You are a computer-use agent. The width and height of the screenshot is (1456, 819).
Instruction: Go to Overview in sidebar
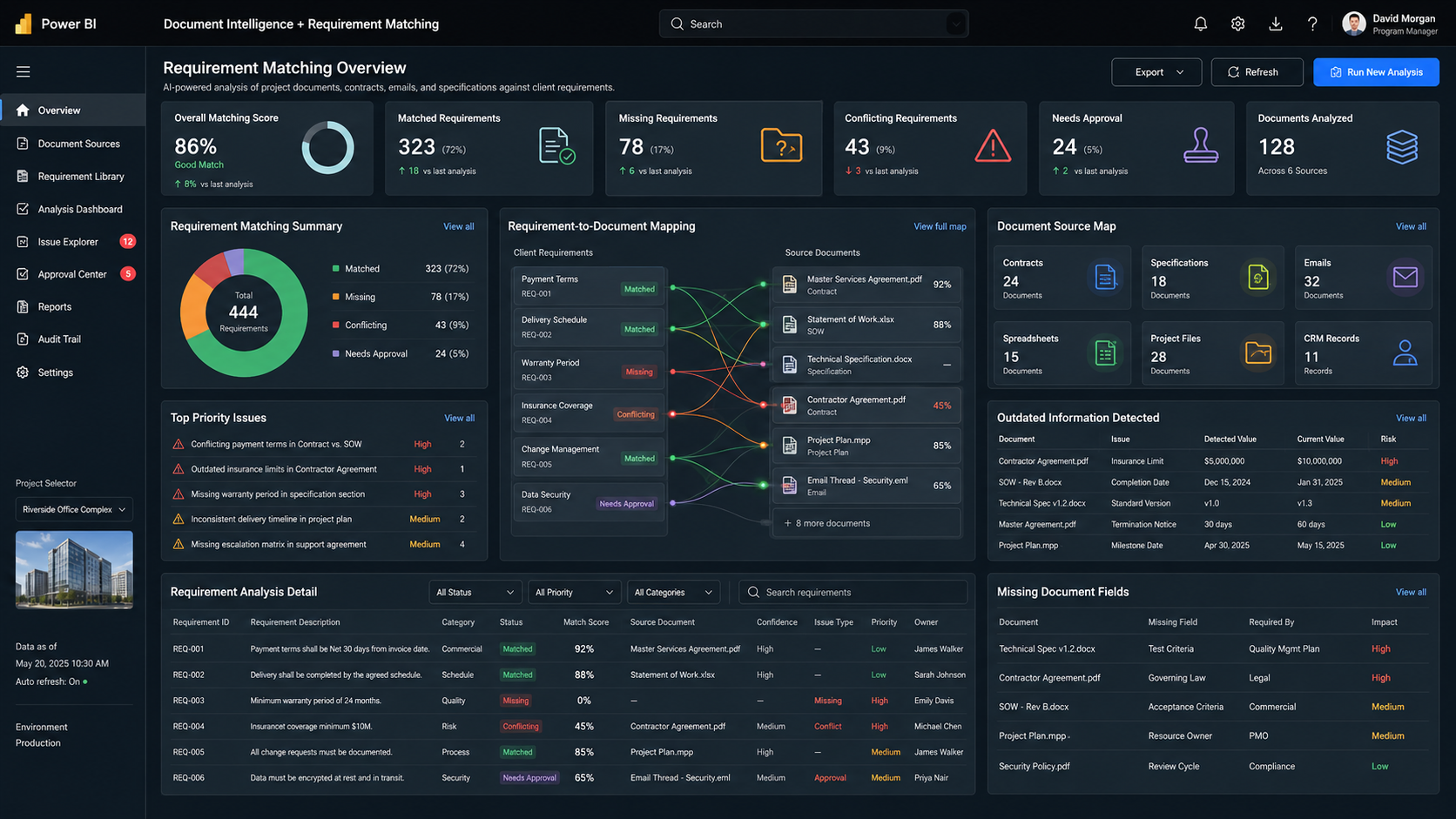coord(73,111)
